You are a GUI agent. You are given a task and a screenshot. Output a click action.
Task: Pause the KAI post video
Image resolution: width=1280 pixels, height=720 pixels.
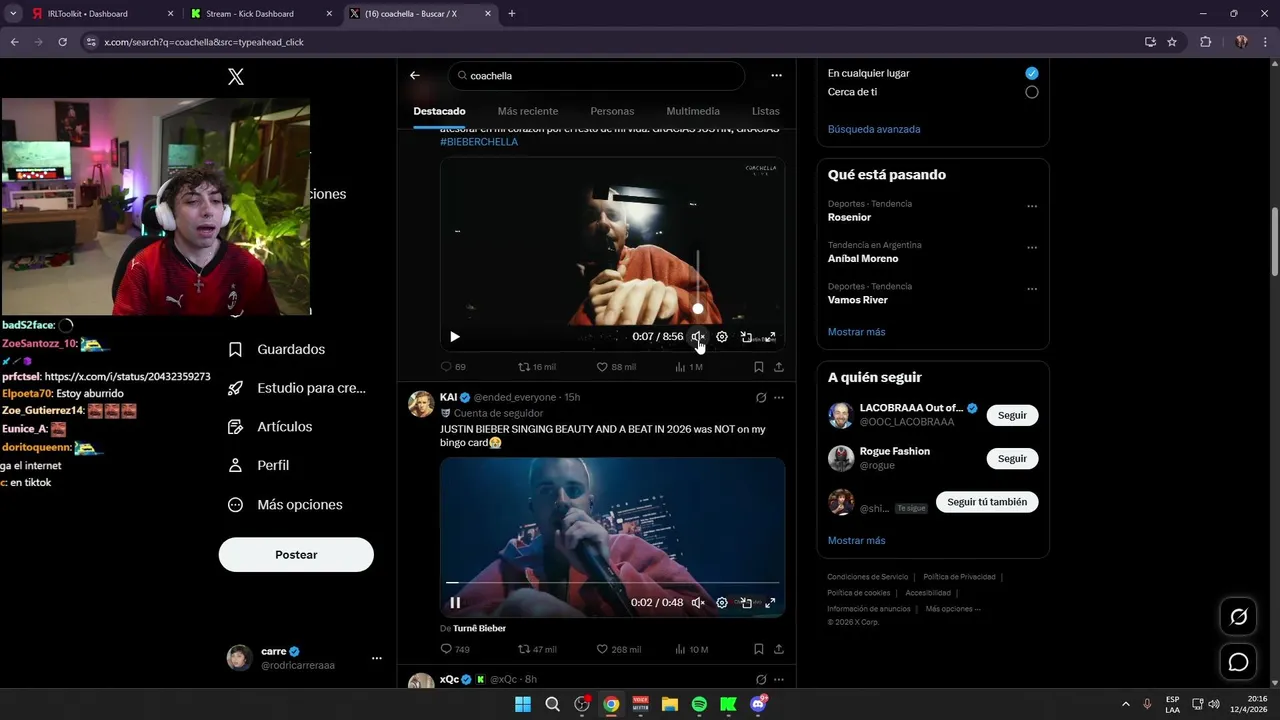[455, 603]
